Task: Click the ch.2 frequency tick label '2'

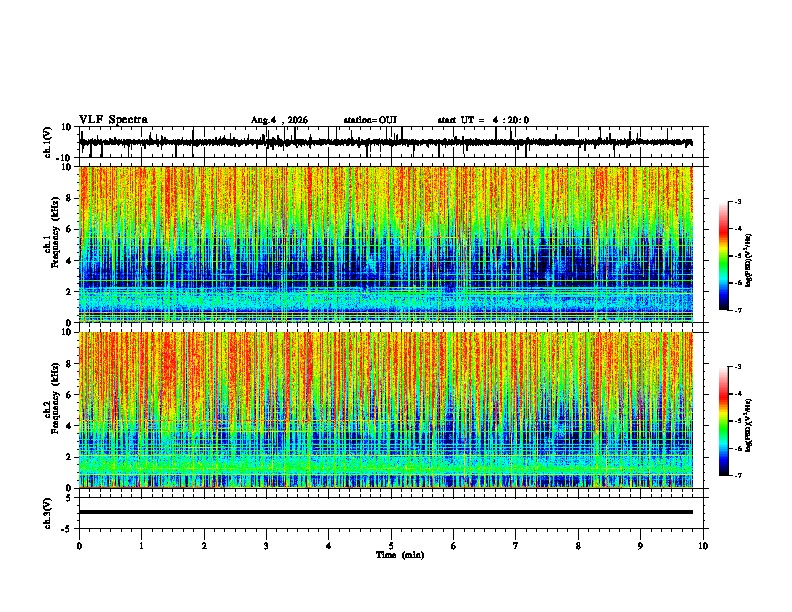Action: [70, 457]
